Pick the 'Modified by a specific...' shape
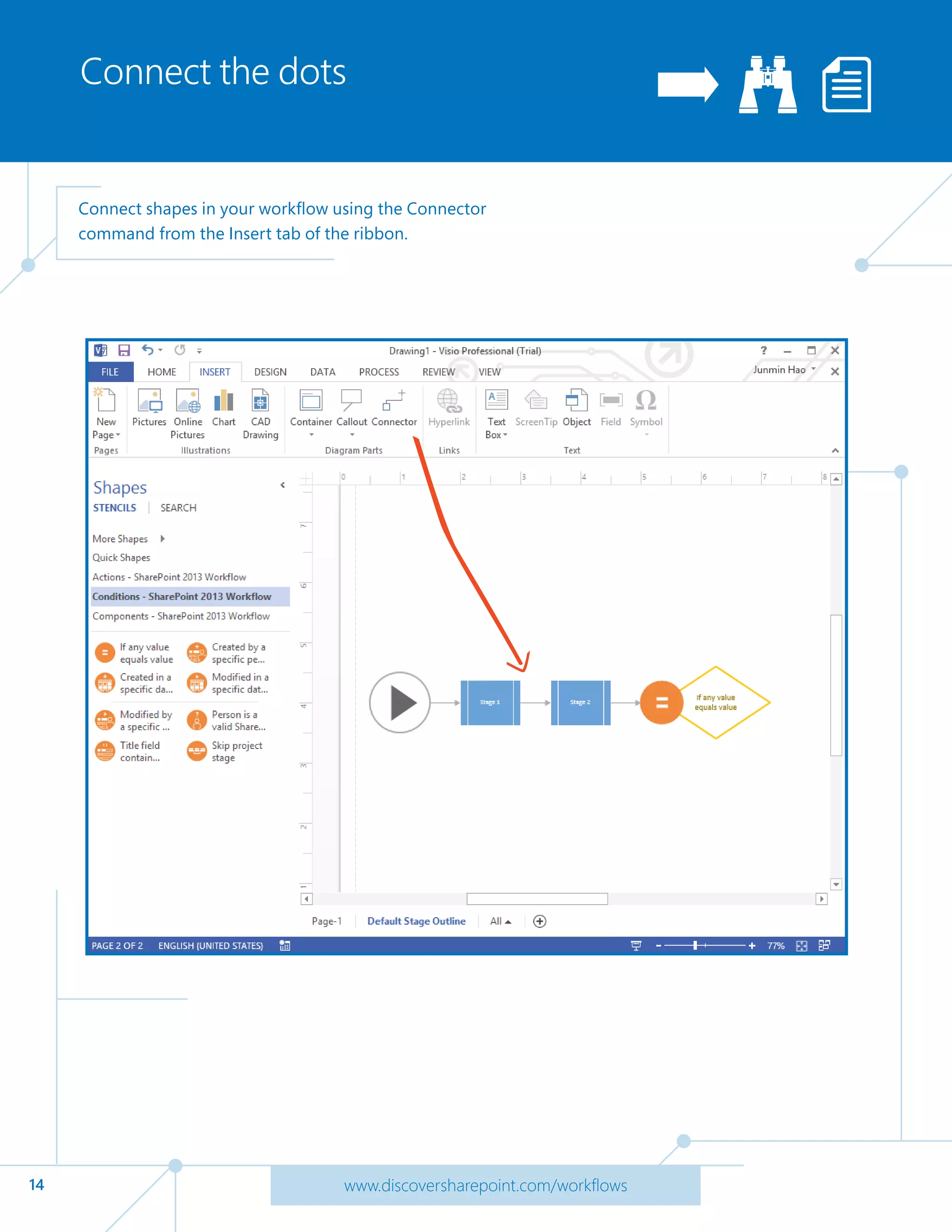The width and height of the screenshot is (952, 1232). (x=134, y=720)
